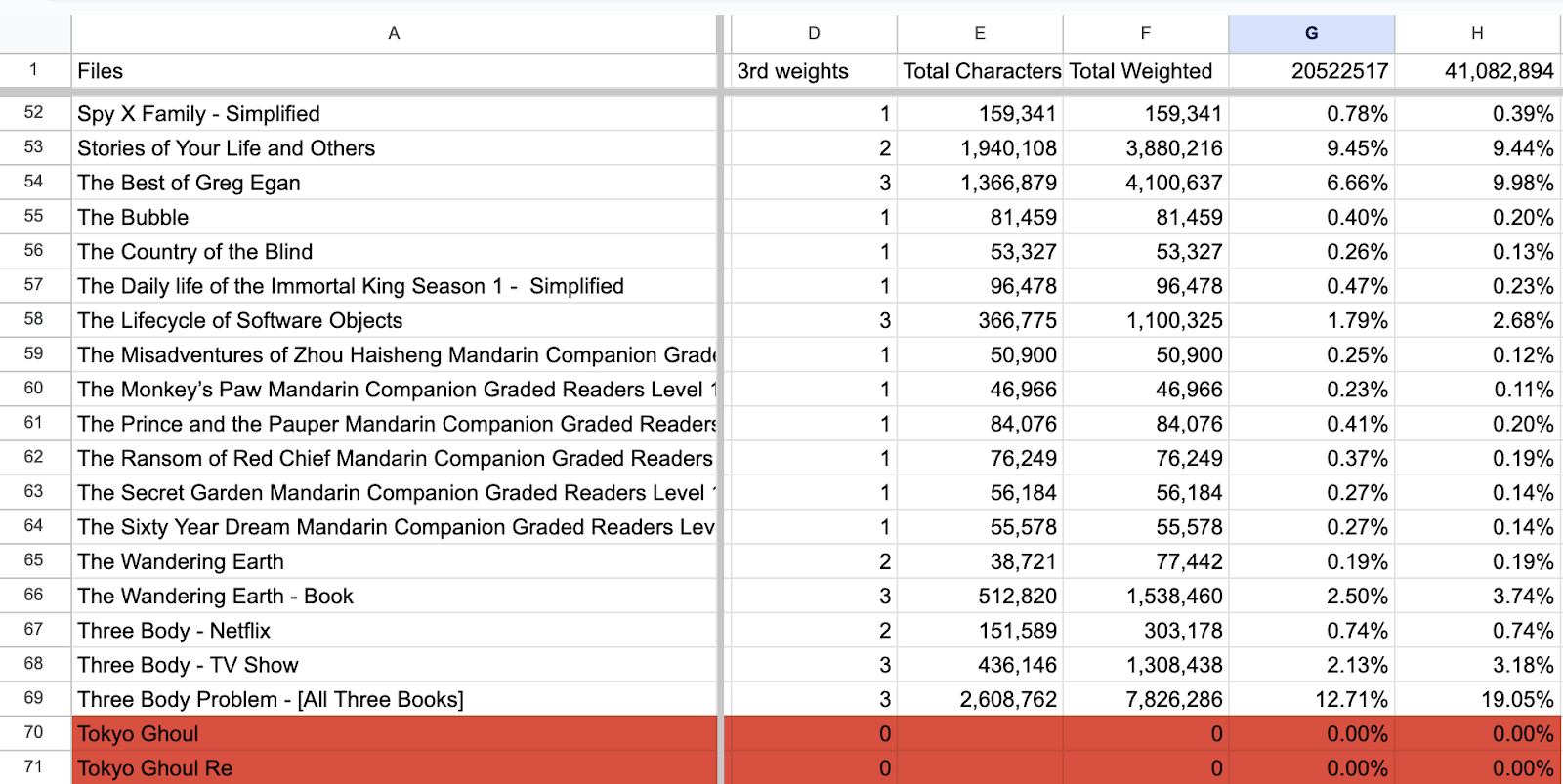Click percentage cell 6.66%
This screenshot has width=1563, height=784.
(1312, 183)
